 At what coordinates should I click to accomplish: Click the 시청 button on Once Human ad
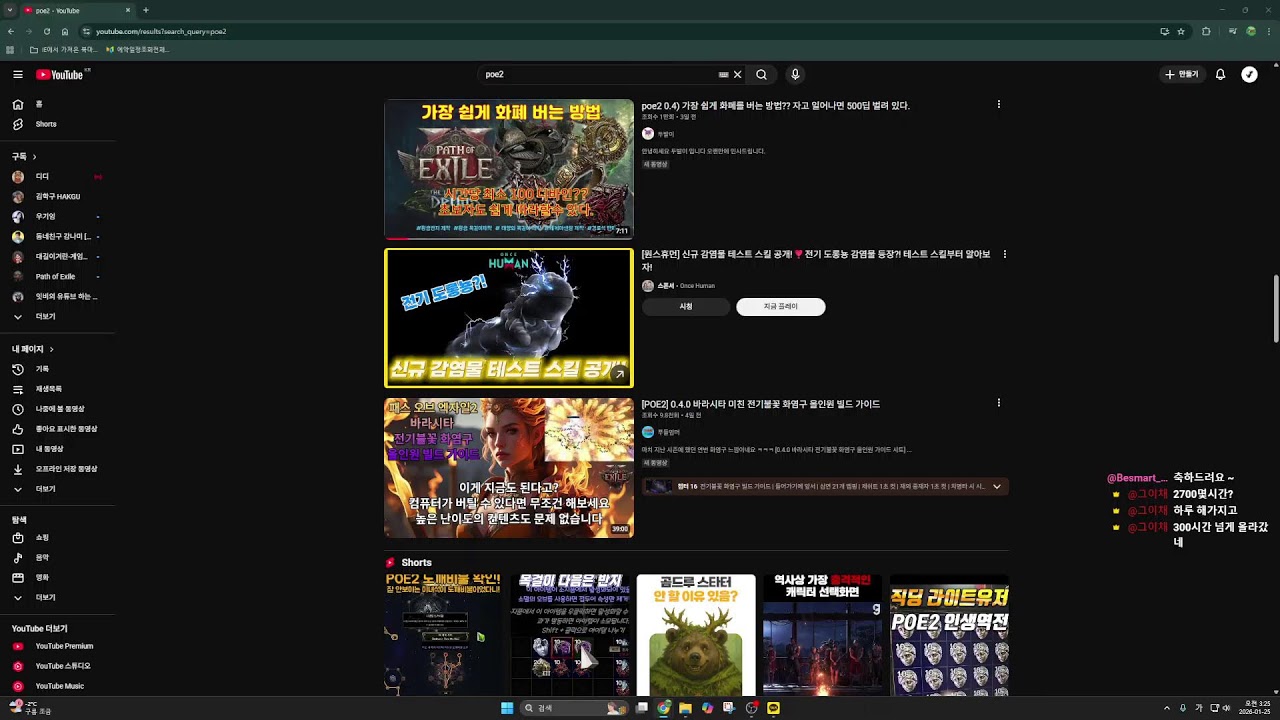(686, 307)
